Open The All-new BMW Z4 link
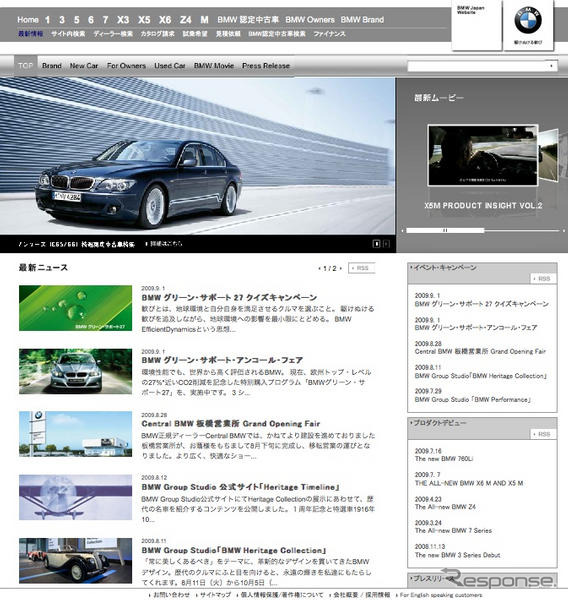 tap(445, 507)
